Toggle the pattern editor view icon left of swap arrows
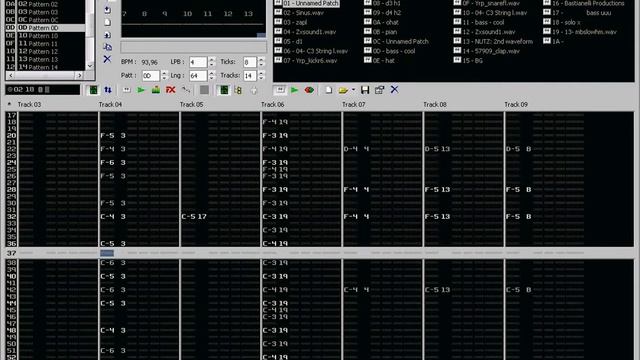640x360 pixels. click(93, 90)
